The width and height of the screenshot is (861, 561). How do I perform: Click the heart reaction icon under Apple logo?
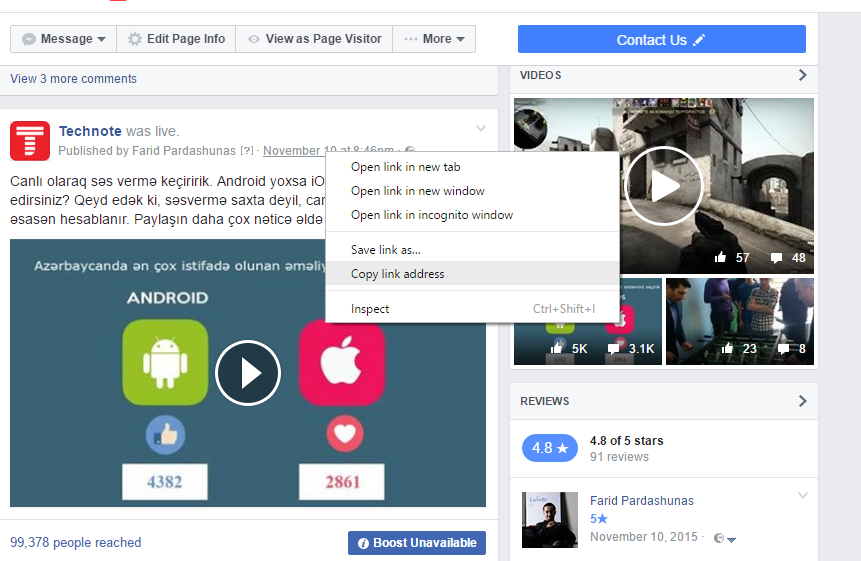pos(343,434)
